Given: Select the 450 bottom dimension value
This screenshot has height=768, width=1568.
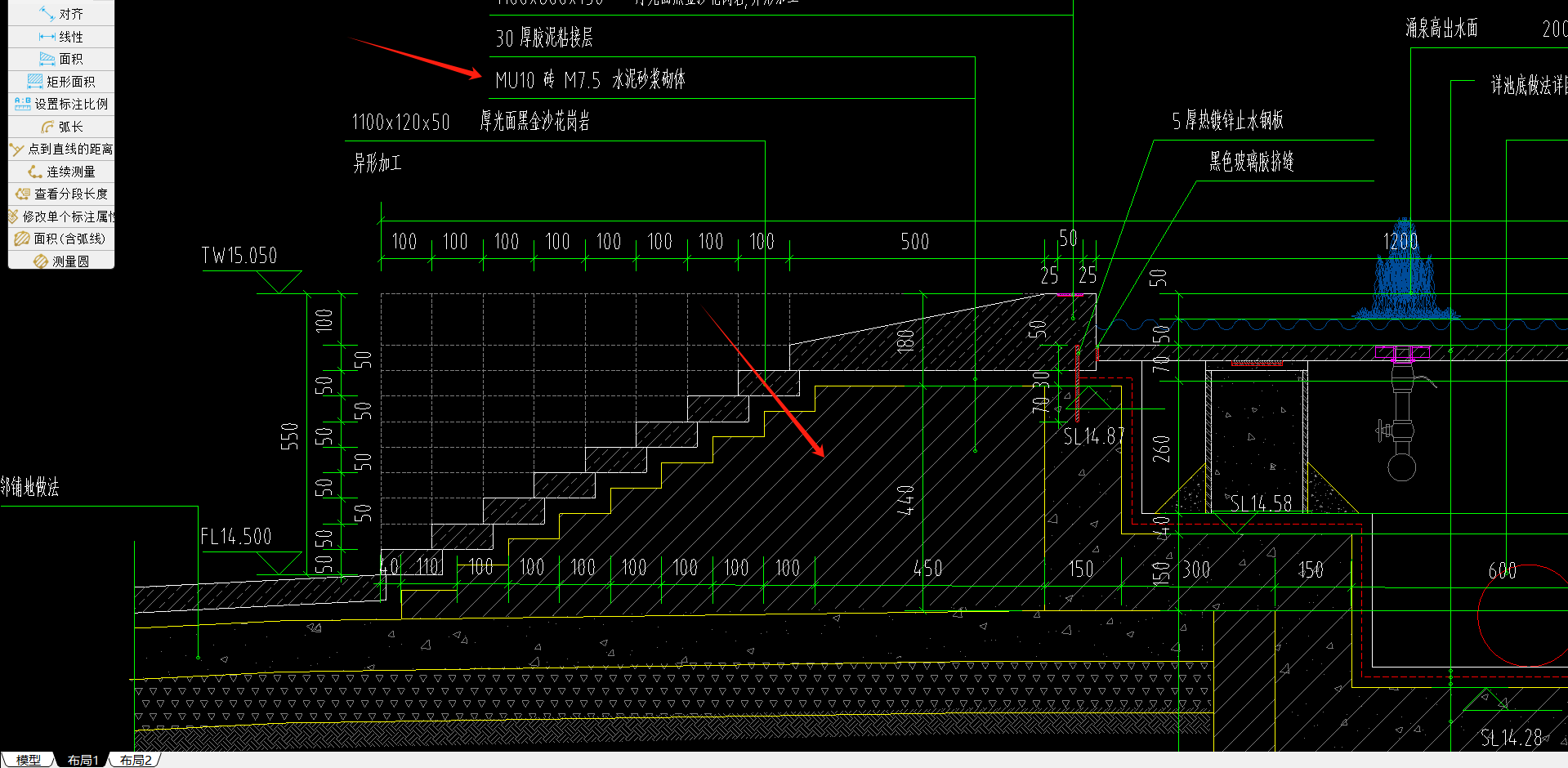Looking at the screenshot, I should point(927,569).
